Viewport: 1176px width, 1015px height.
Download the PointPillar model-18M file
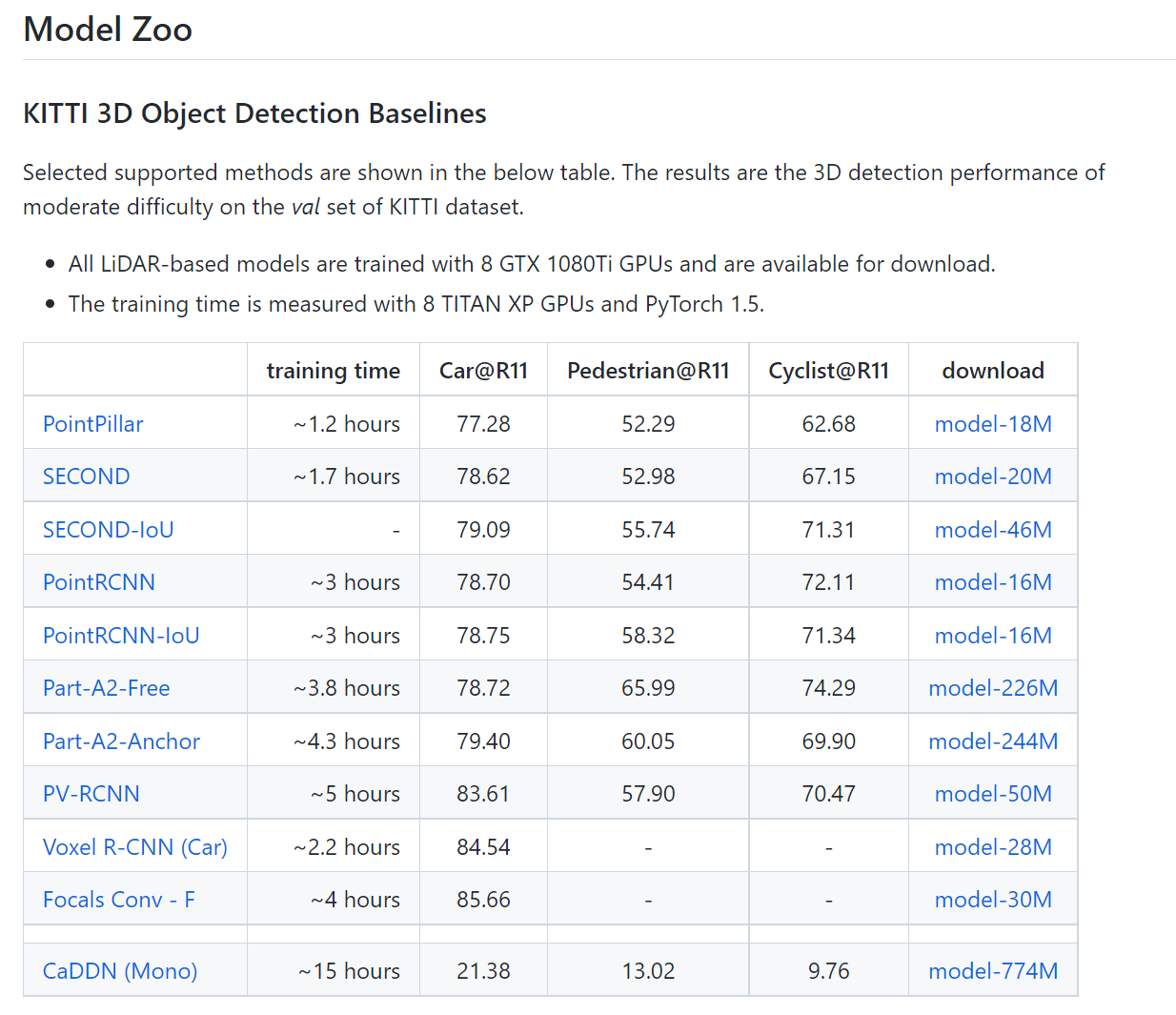pos(993,424)
